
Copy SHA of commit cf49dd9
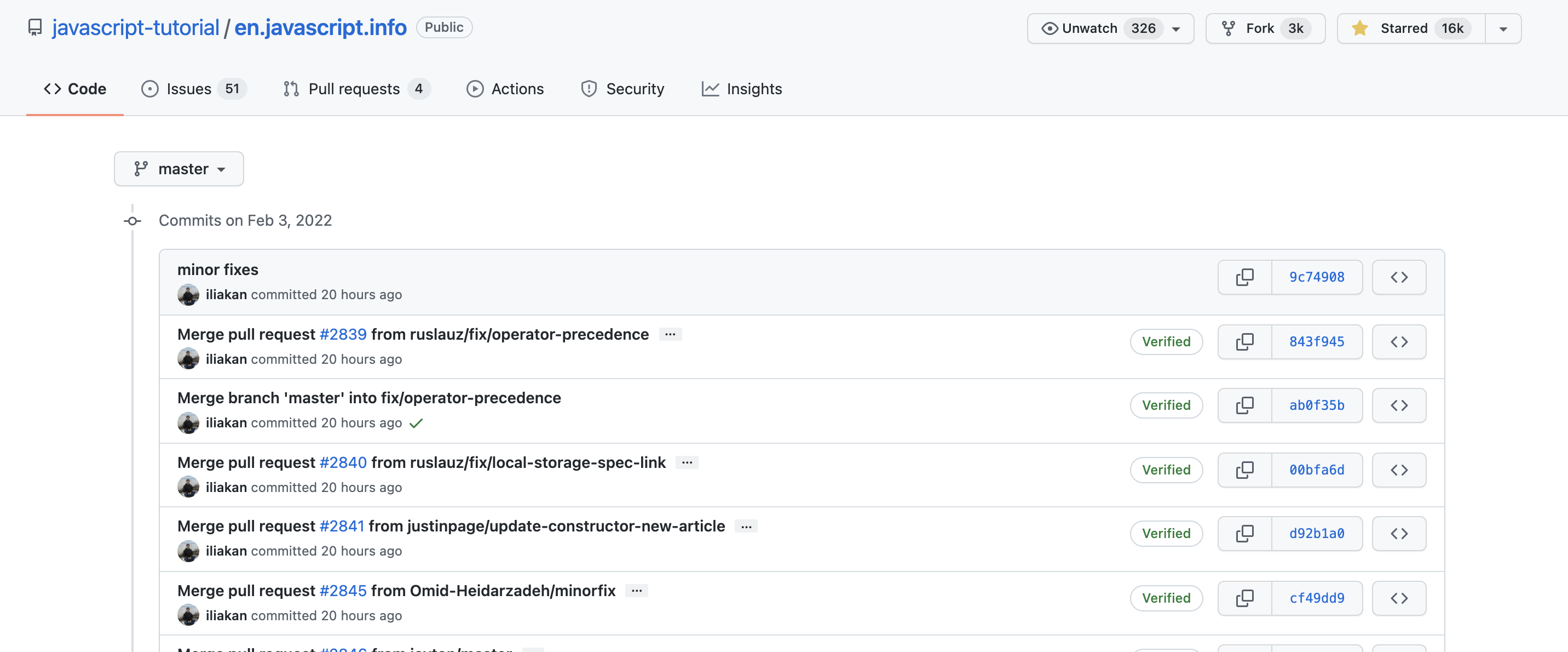1244,598
